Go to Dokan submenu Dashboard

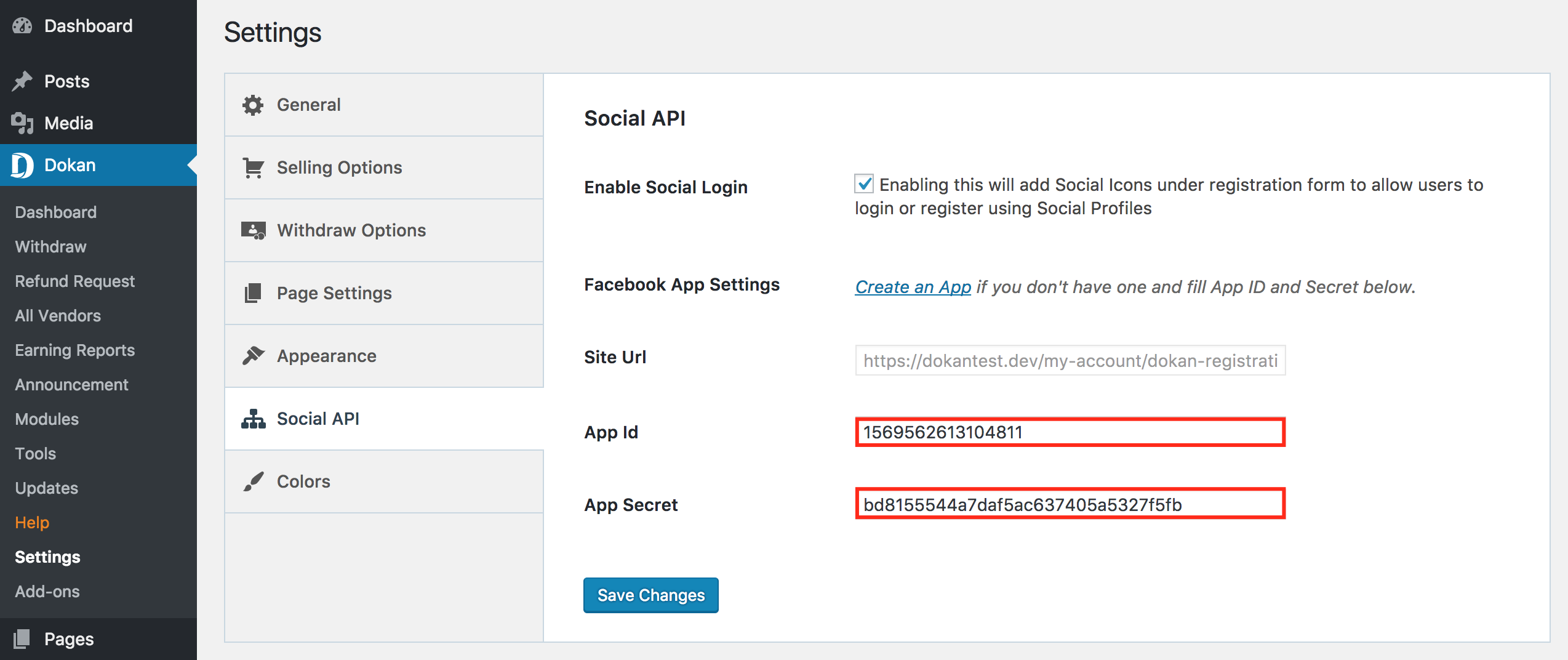coord(56,212)
